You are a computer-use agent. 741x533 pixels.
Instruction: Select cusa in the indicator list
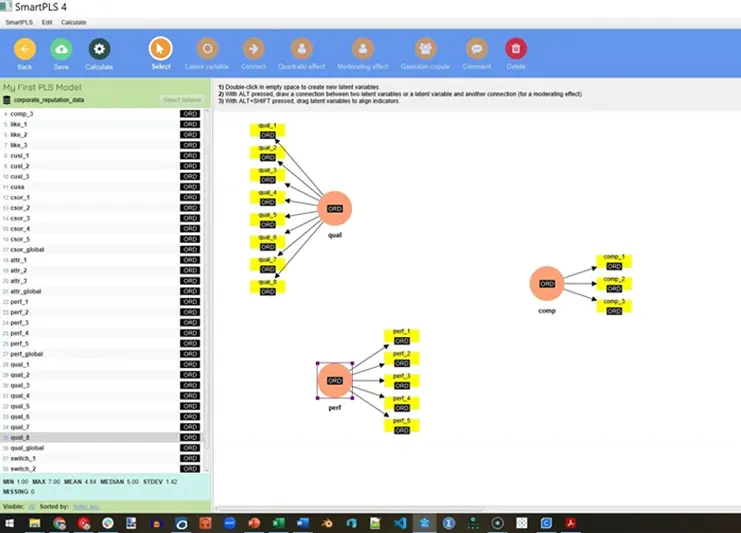pos(101,187)
